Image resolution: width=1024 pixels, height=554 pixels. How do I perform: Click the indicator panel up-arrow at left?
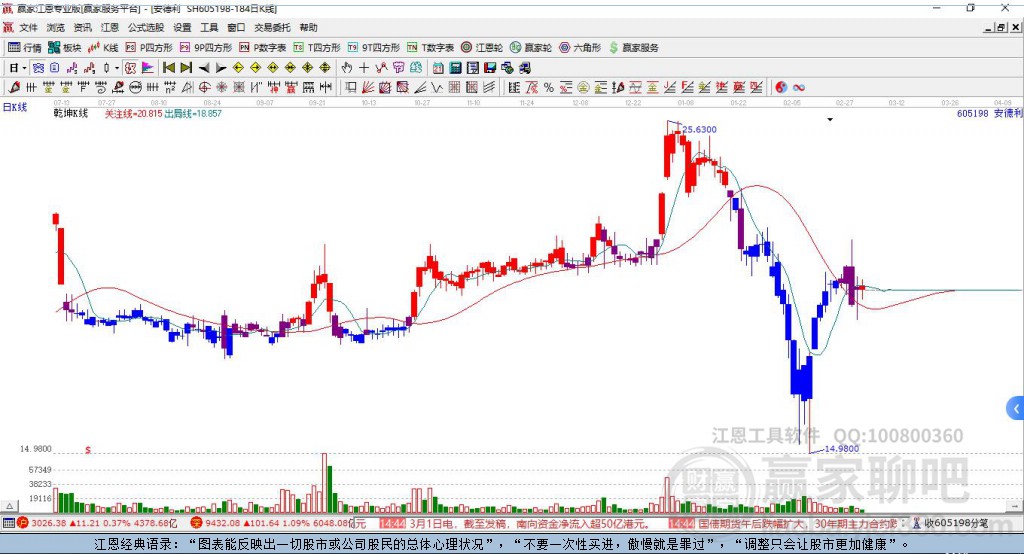coord(10,506)
